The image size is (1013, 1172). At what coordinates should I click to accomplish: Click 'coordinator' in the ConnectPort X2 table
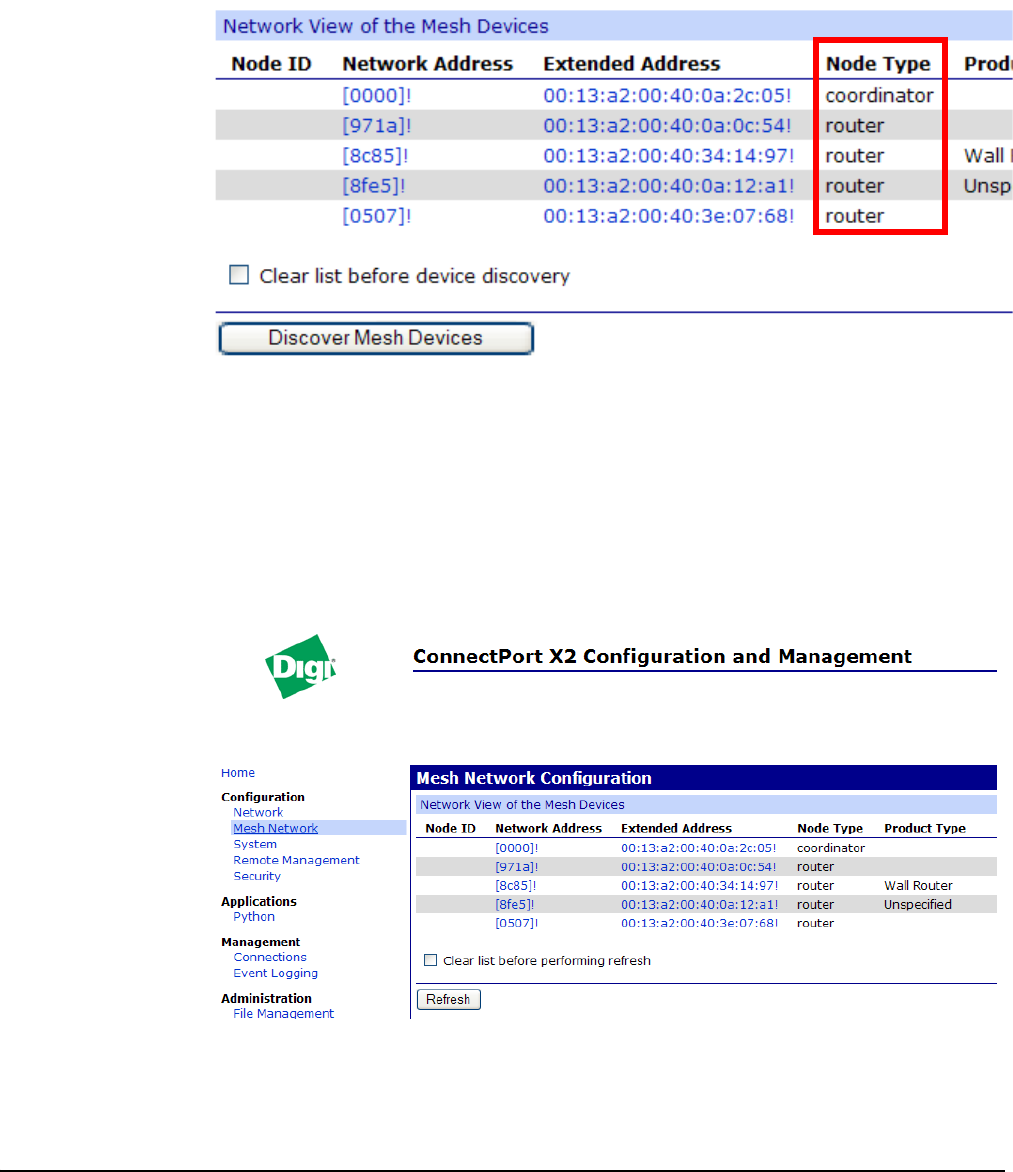[831, 848]
